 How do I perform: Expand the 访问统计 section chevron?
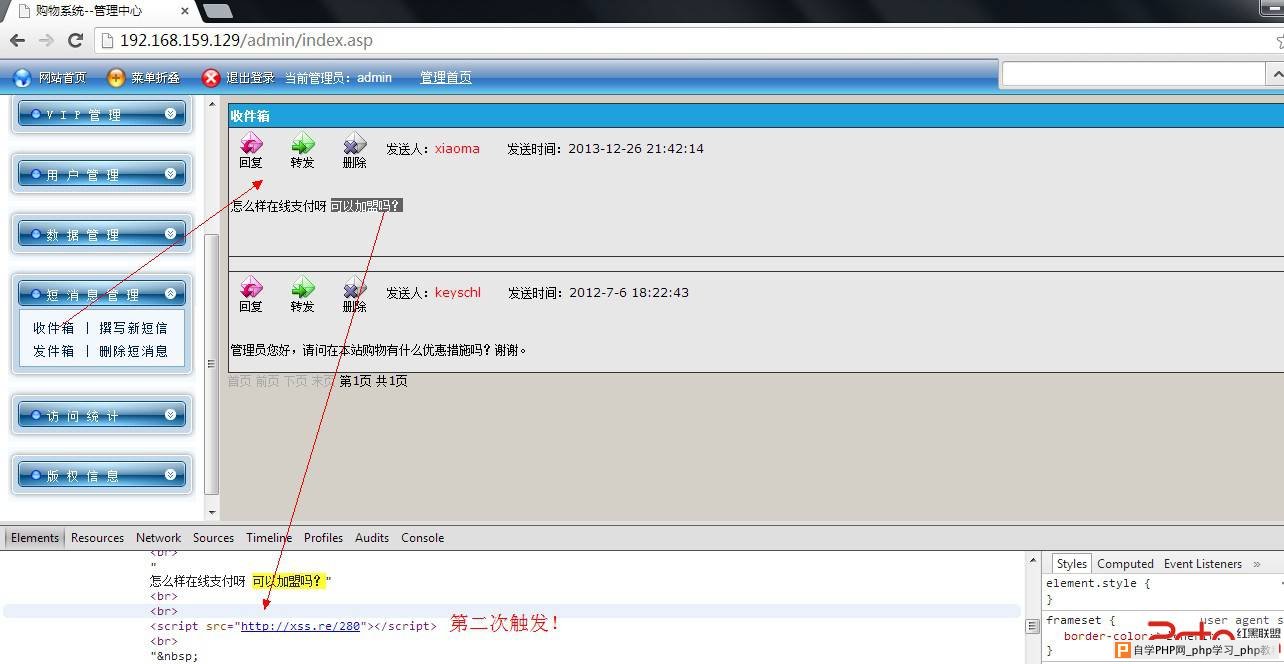click(170, 415)
